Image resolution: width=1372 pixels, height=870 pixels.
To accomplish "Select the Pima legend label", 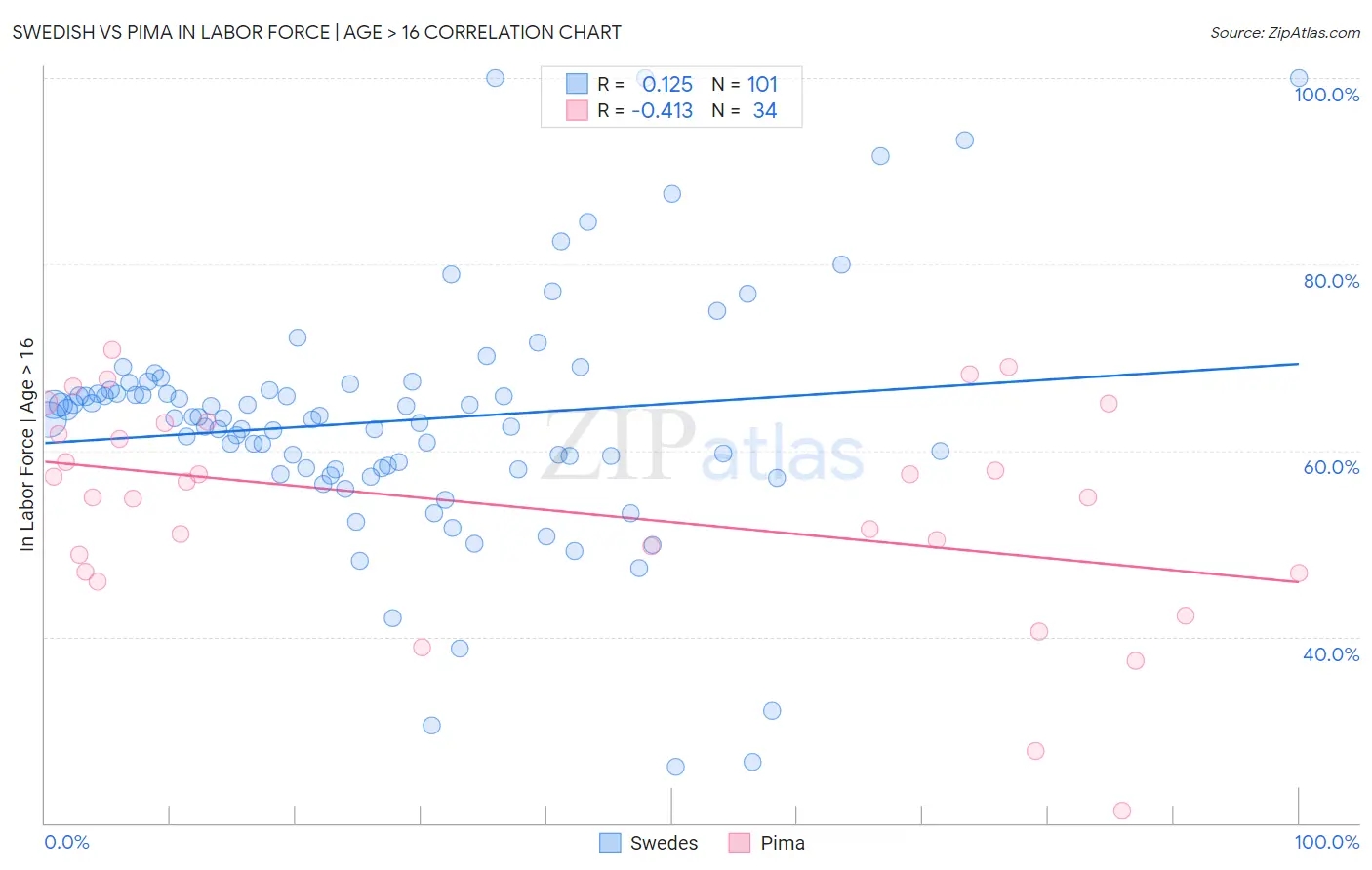I will click(x=783, y=843).
